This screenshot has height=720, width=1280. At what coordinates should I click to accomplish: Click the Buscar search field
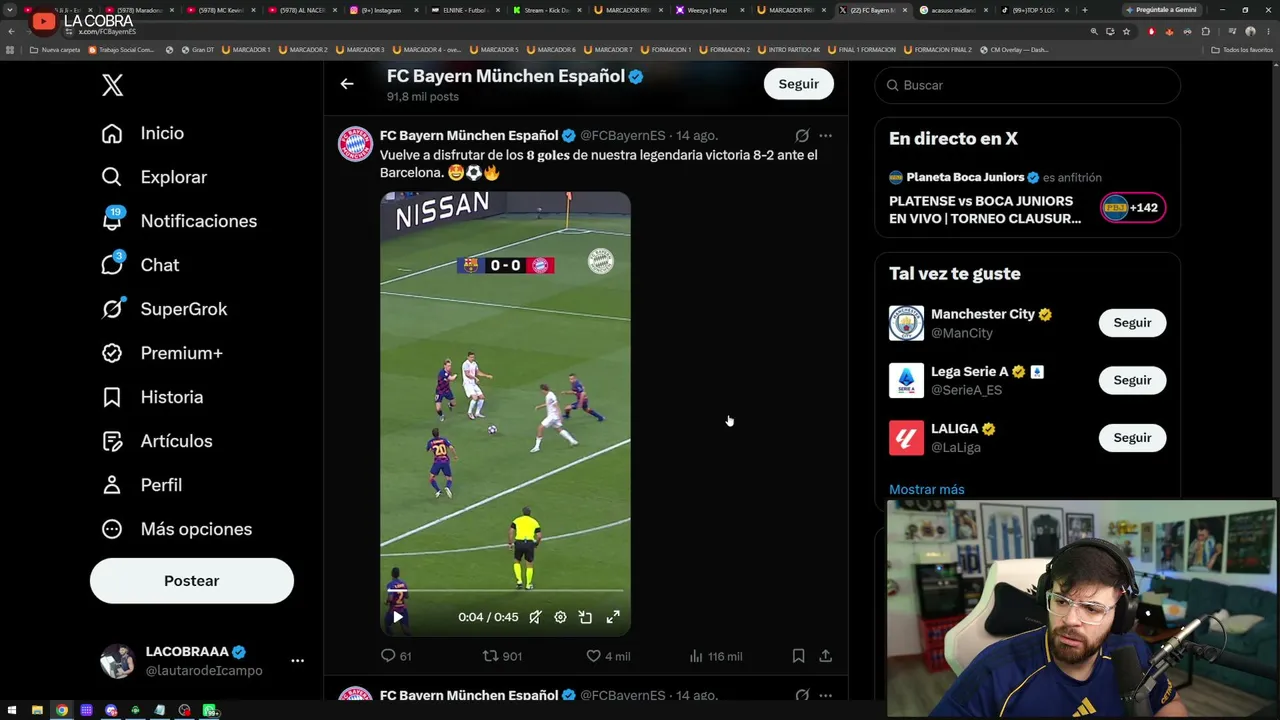click(x=1028, y=85)
